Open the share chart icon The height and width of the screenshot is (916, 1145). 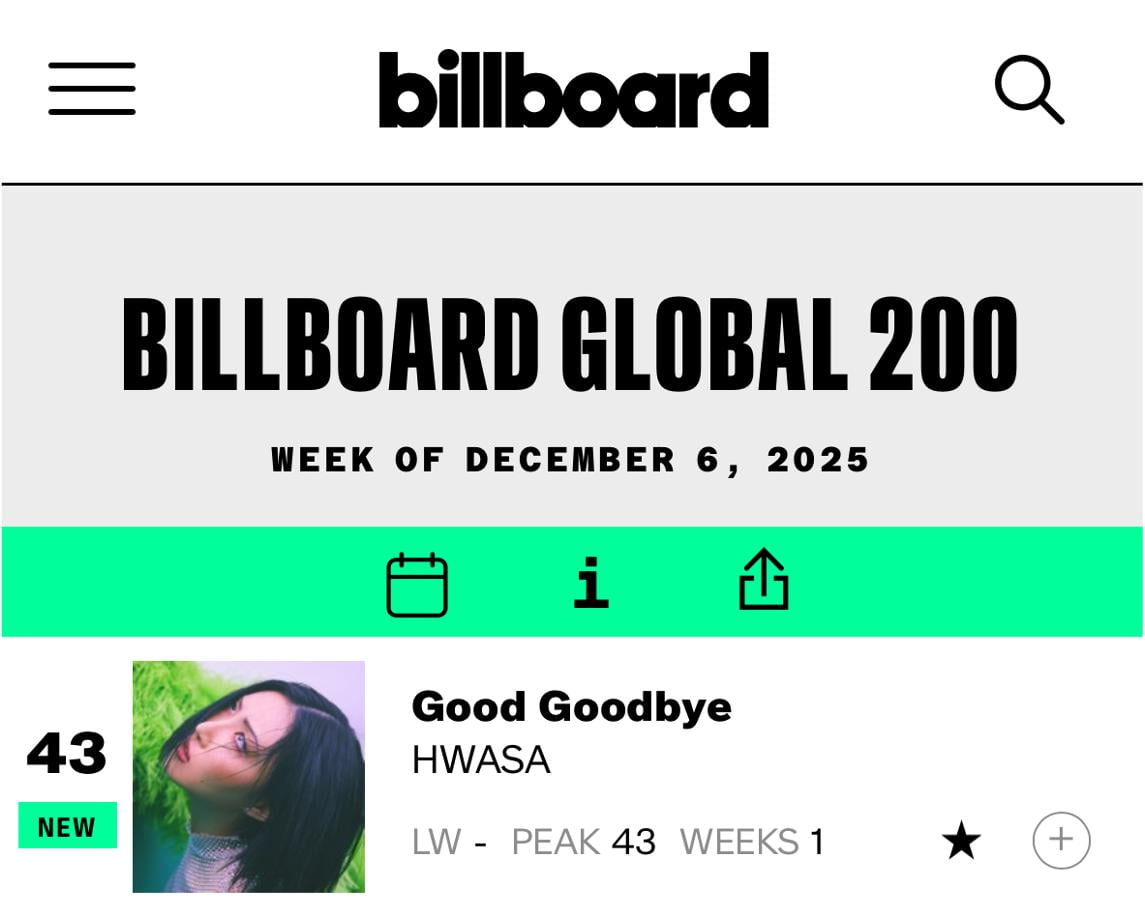764,583
